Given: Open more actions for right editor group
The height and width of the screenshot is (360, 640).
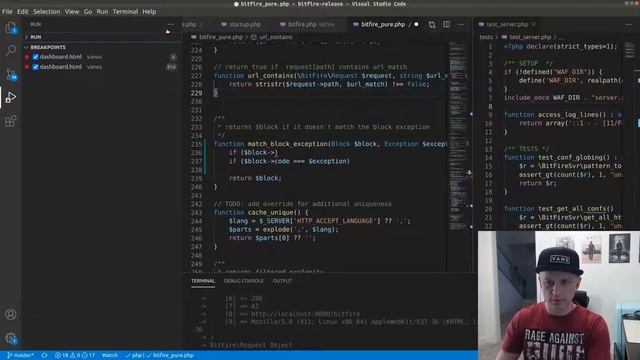Looking at the screenshot, I should [x=629, y=24].
